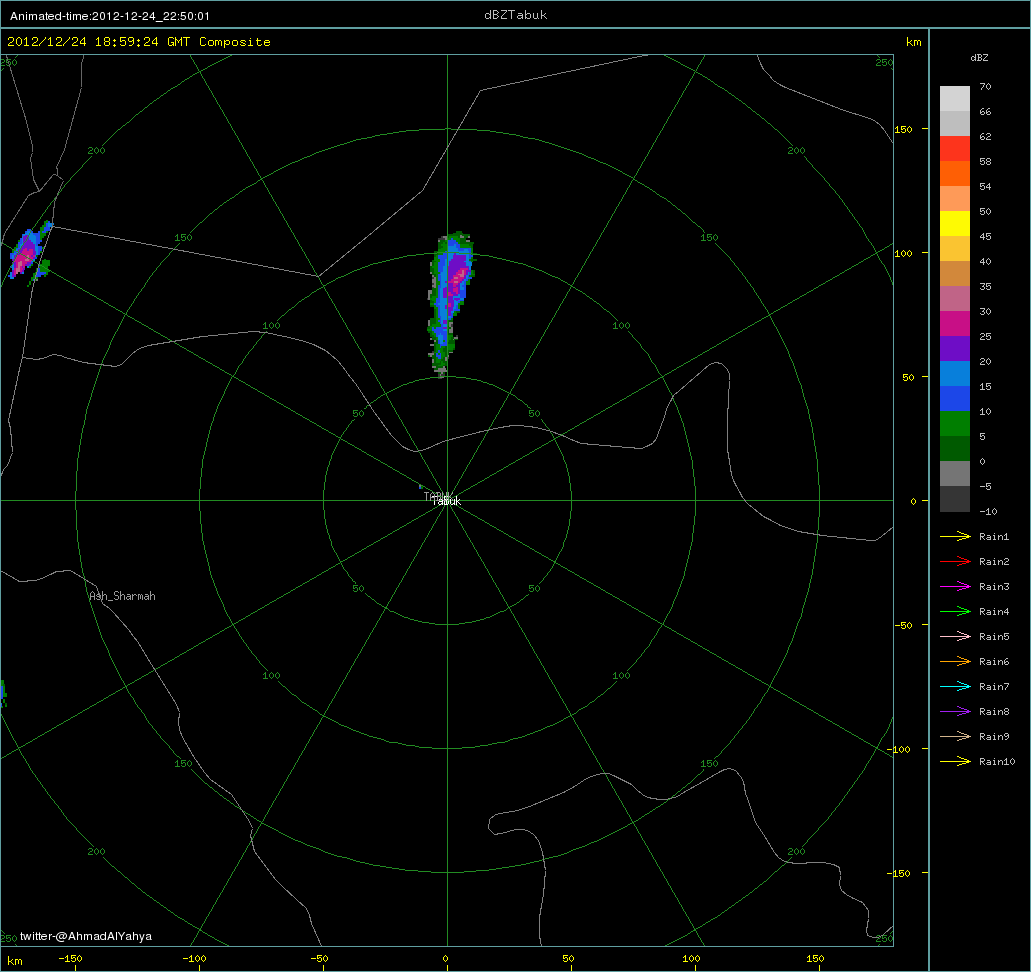Select the grey -5–0 dBZ swatch
This screenshot has height=972, width=1031.
(955, 474)
